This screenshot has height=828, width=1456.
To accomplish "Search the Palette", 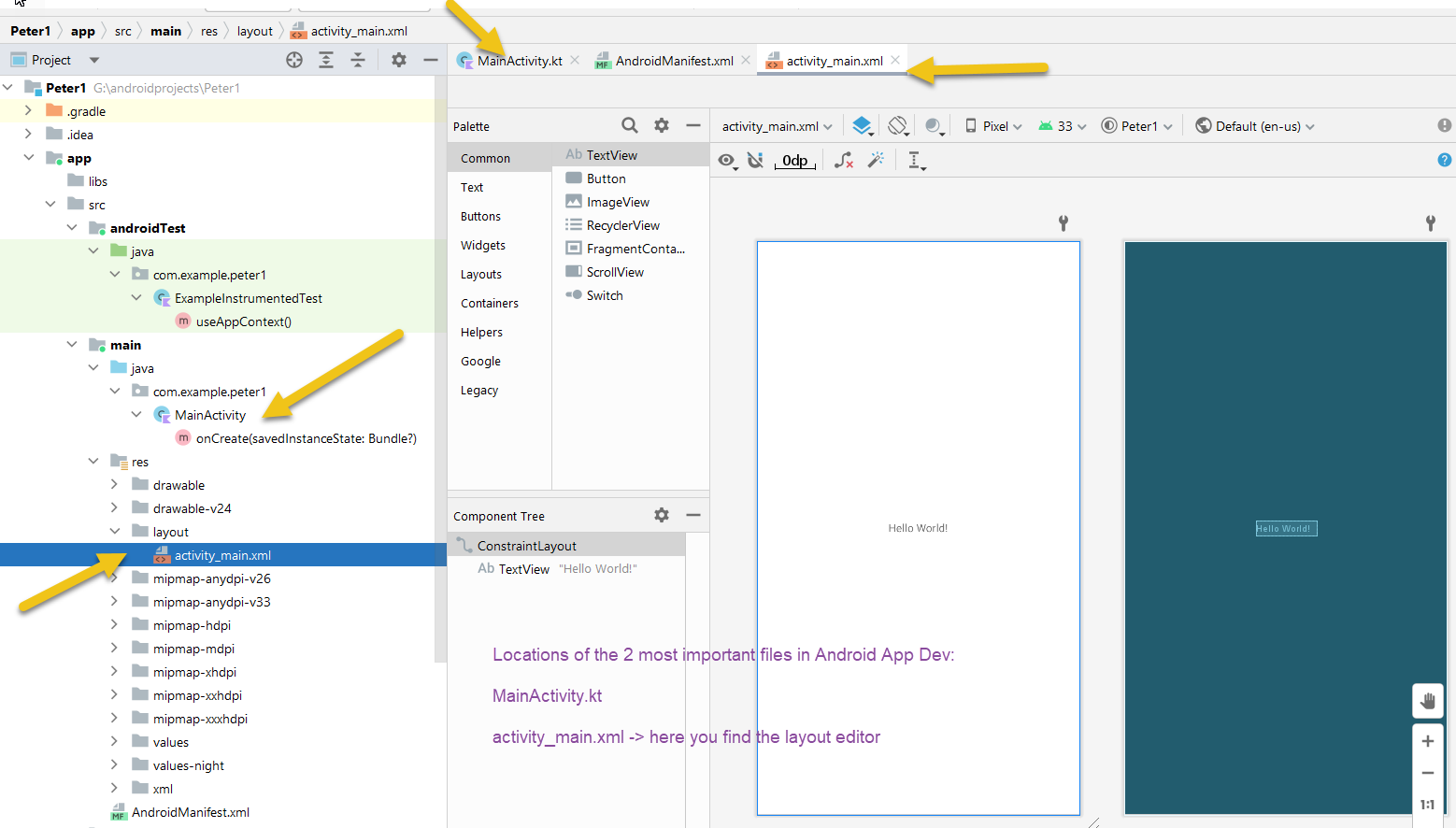I will (x=630, y=125).
